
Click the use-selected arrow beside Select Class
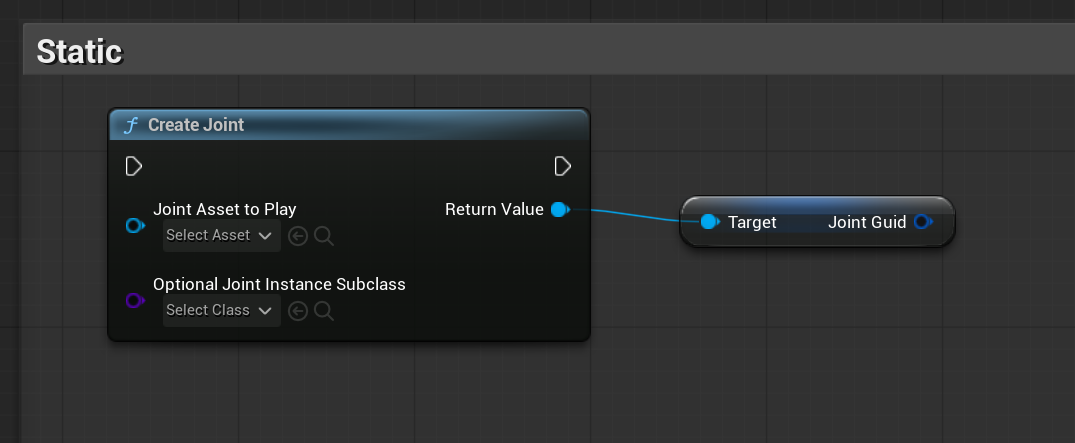click(297, 311)
